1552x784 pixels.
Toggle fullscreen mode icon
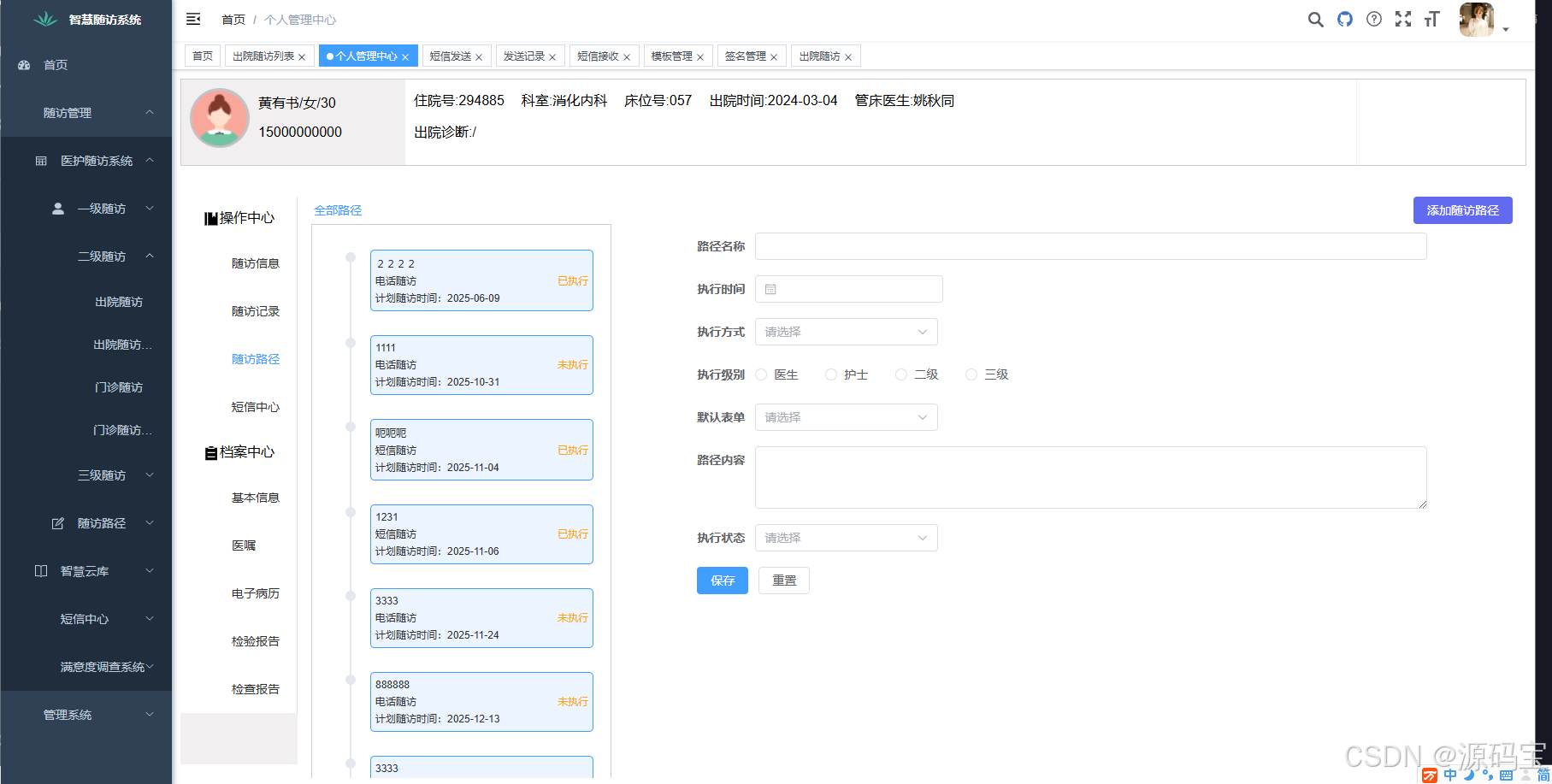coord(1403,19)
